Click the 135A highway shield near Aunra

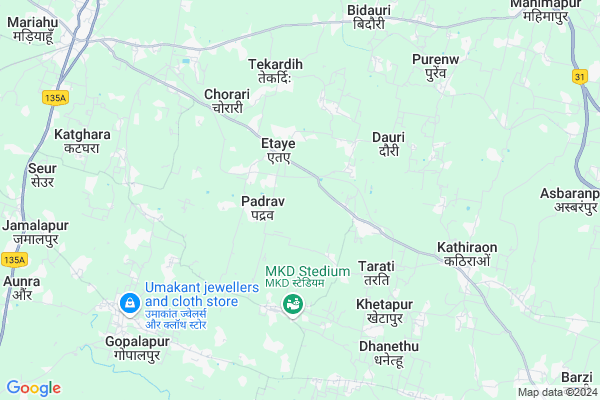[x=15, y=260]
